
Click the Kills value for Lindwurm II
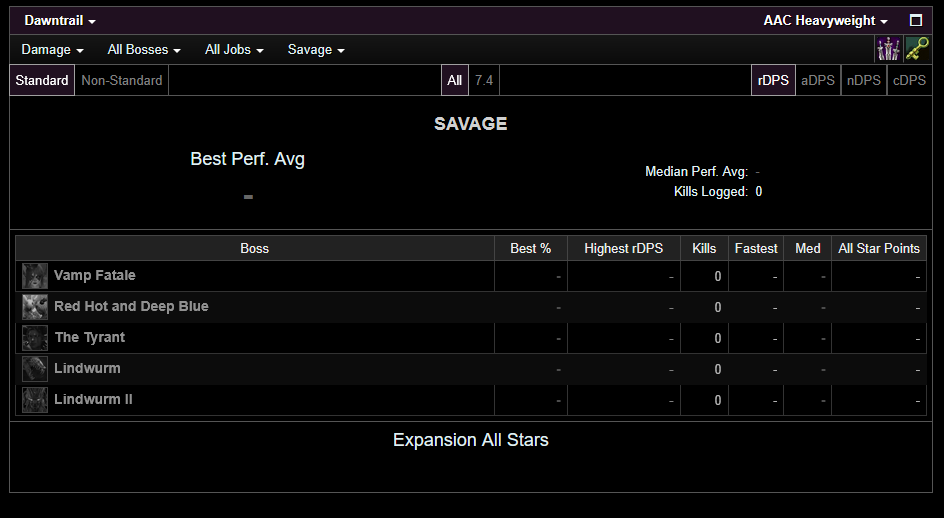pyautogui.click(x=718, y=401)
